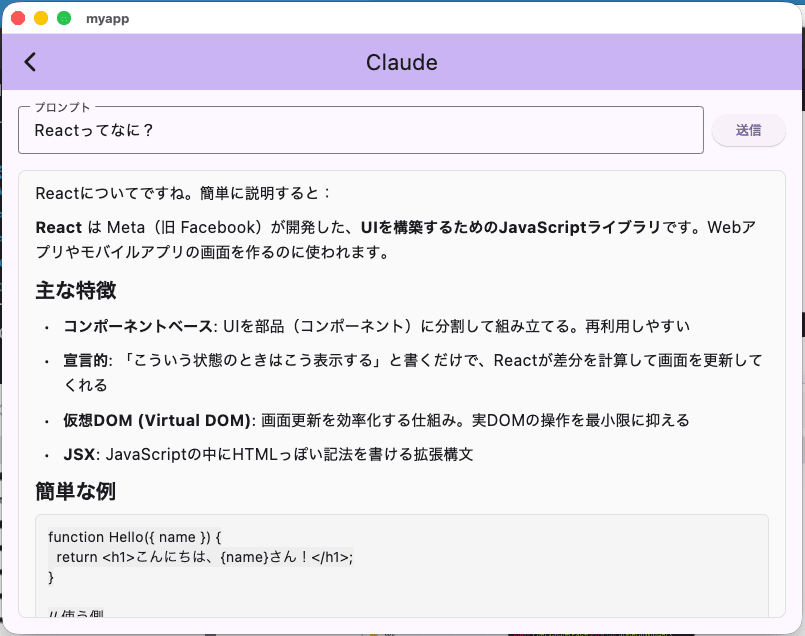Click the 主な特徴 heading
Screen dimensions: 805x636
point(75,291)
